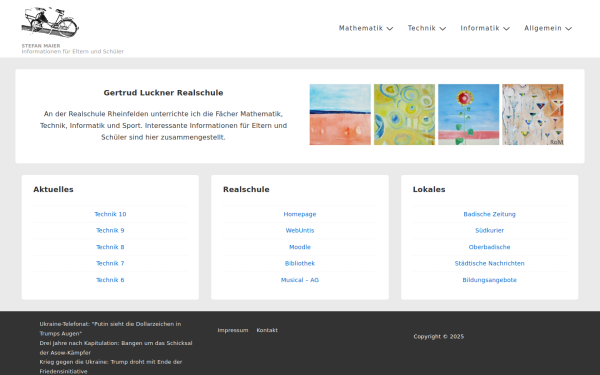The height and width of the screenshot is (375, 600).
Task: Open the Informatik navigation item
Action: tap(480, 28)
